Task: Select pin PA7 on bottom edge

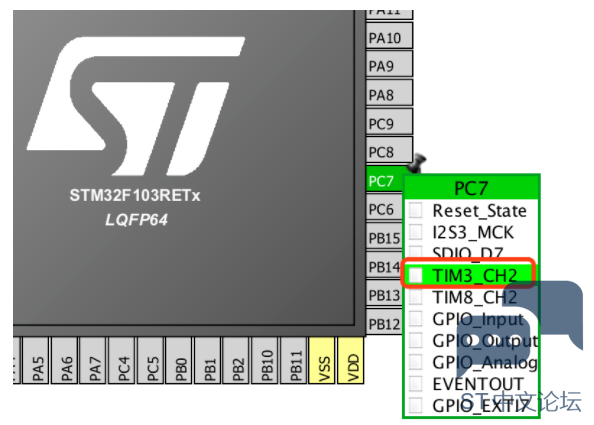Action: click(x=93, y=360)
